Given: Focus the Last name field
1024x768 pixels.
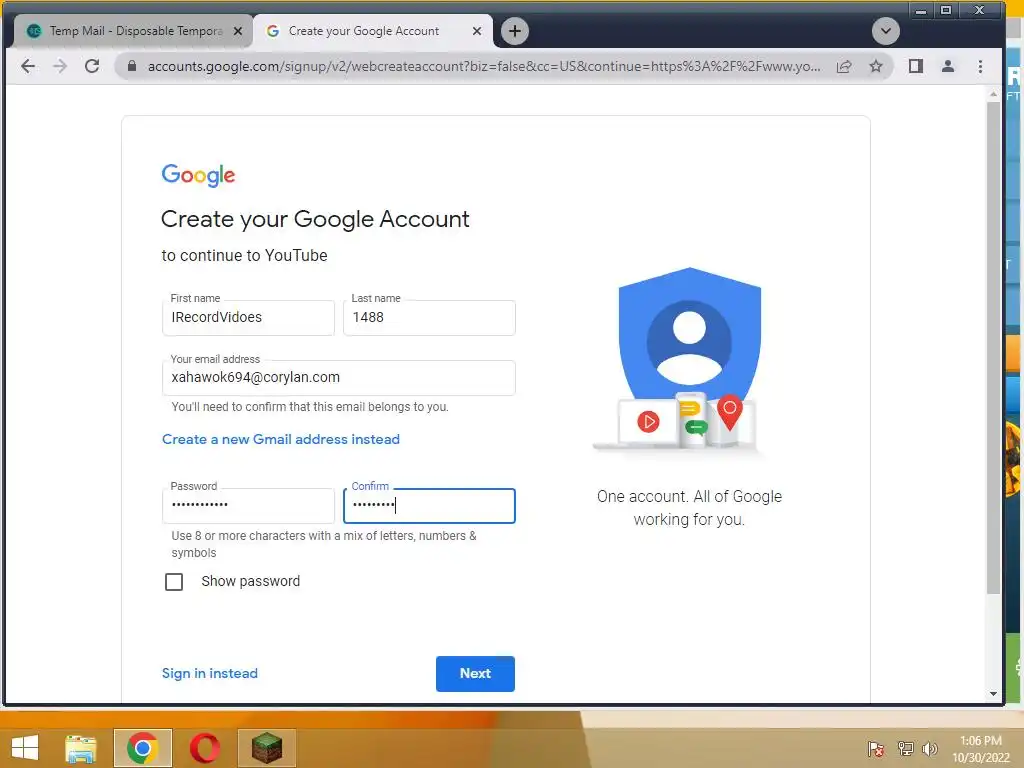Looking at the screenshot, I should tap(429, 317).
